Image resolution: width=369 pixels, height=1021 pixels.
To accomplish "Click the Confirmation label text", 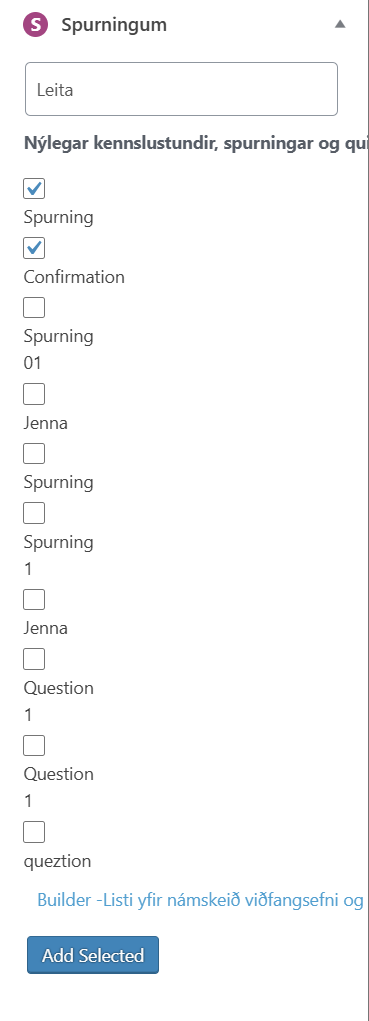I will (x=74, y=277).
